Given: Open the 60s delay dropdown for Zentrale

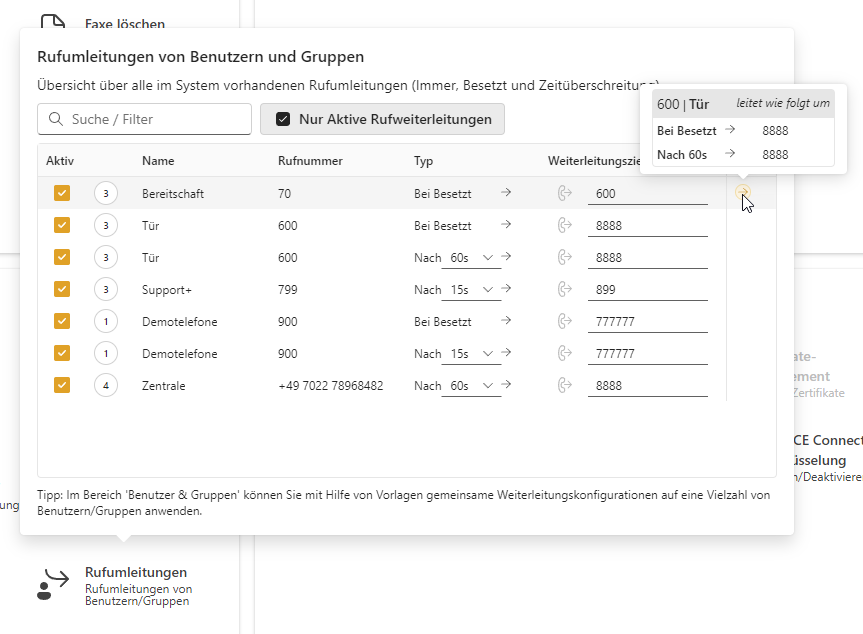Looking at the screenshot, I should click(471, 385).
